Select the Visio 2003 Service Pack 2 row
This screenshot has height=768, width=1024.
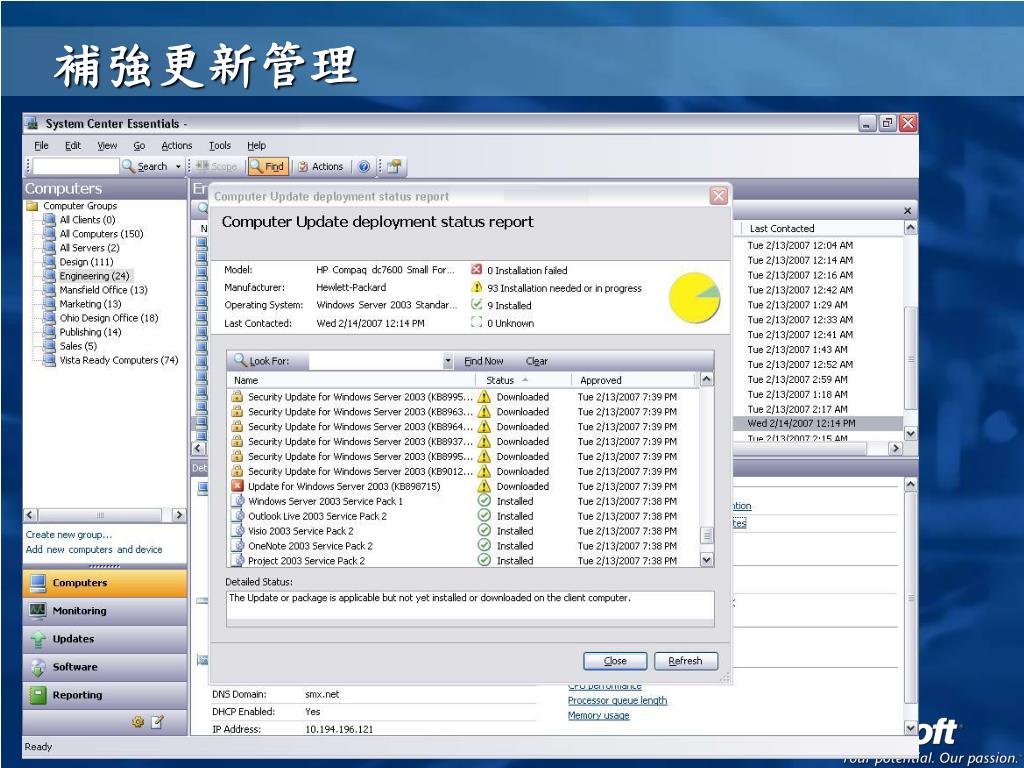point(463,531)
